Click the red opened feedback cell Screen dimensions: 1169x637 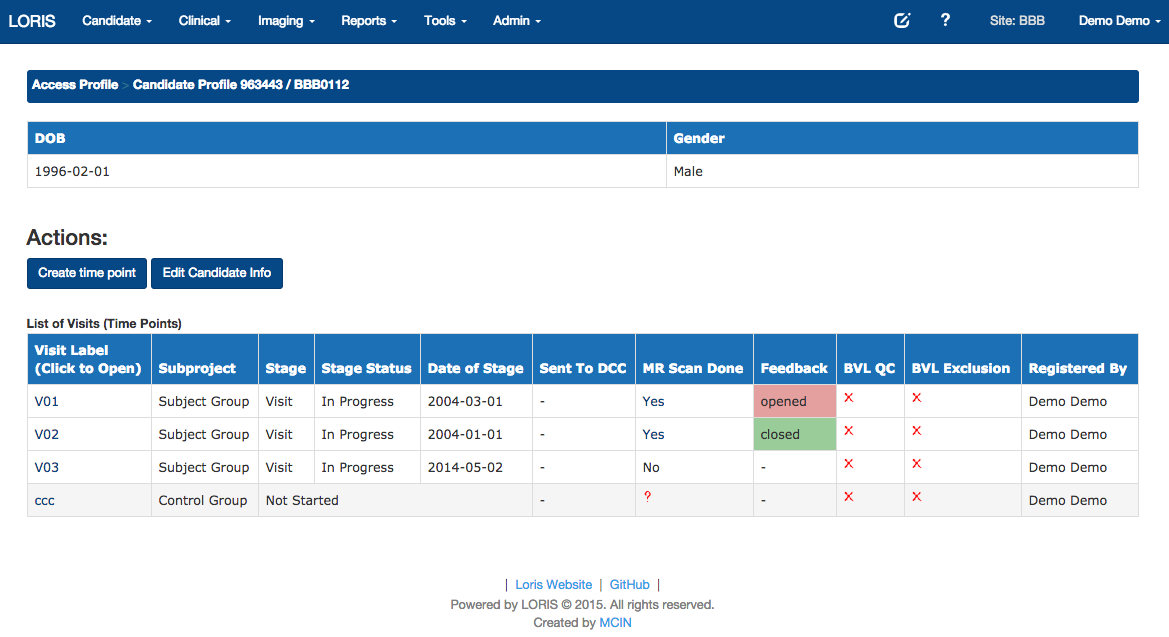794,401
